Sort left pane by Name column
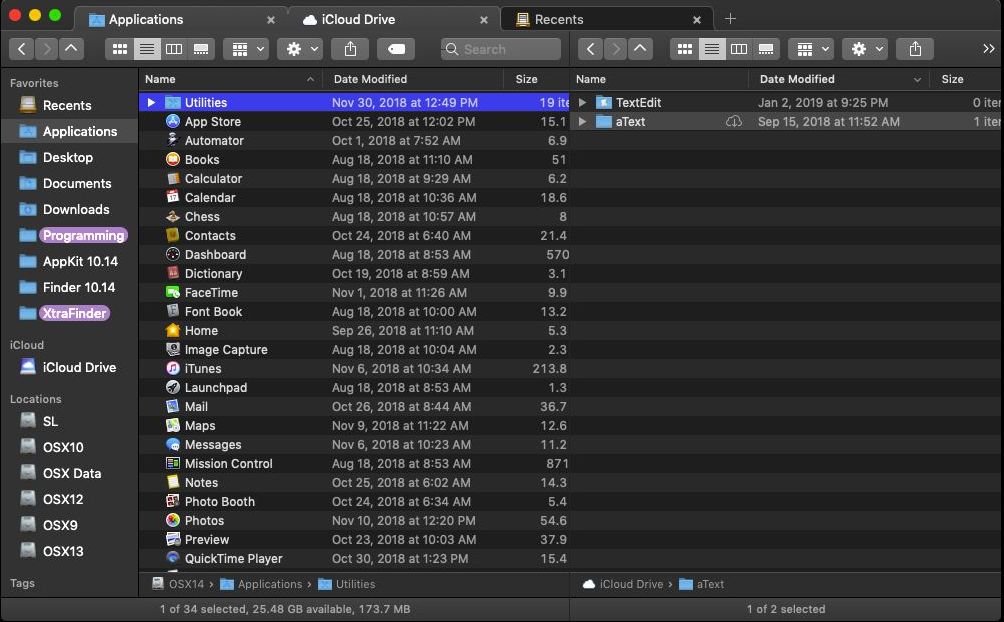The width and height of the screenshot is (1004, 622). tap(231, 79)
